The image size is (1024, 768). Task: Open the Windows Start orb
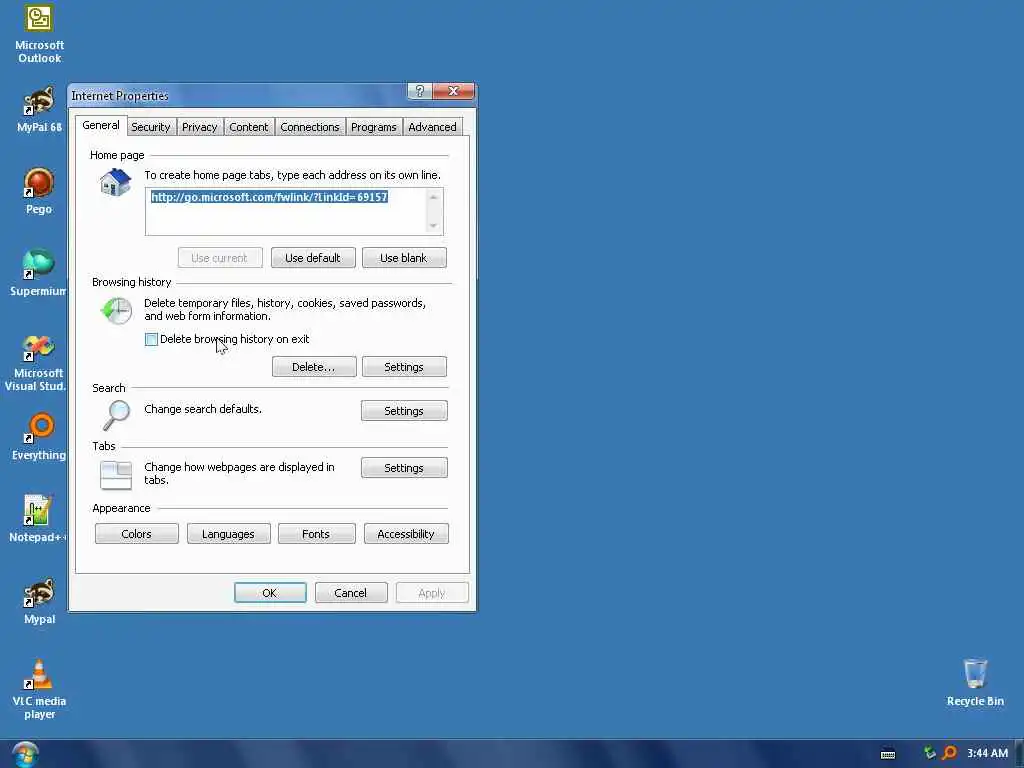25,754
